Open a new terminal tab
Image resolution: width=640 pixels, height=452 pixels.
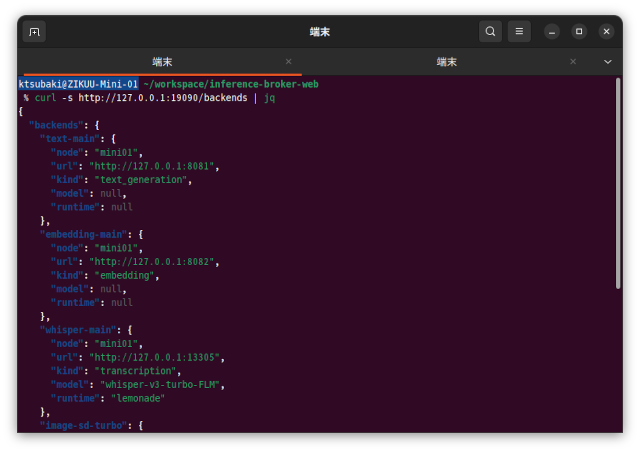pos(34,31)
